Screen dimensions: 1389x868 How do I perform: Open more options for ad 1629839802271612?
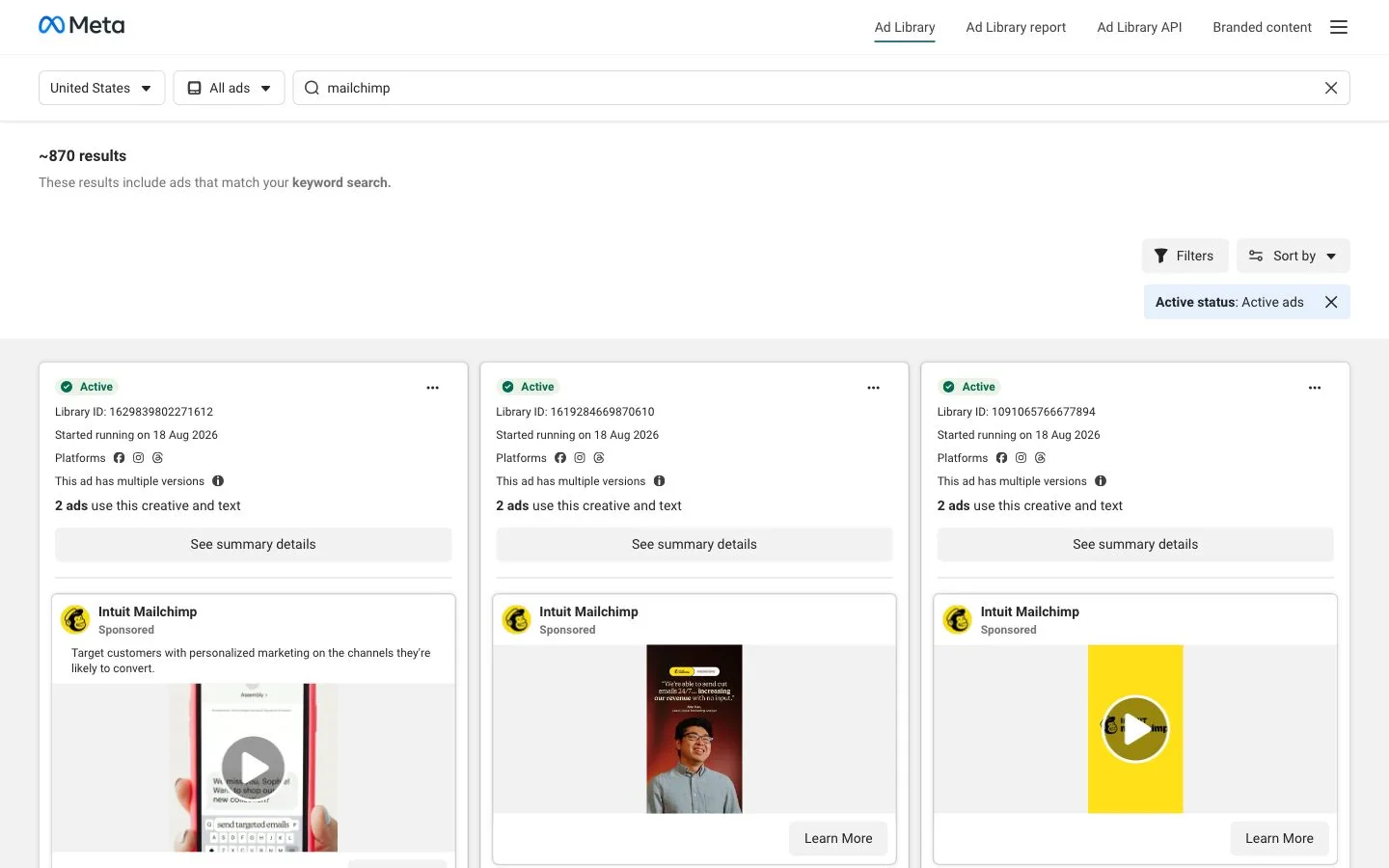[432, 388]
